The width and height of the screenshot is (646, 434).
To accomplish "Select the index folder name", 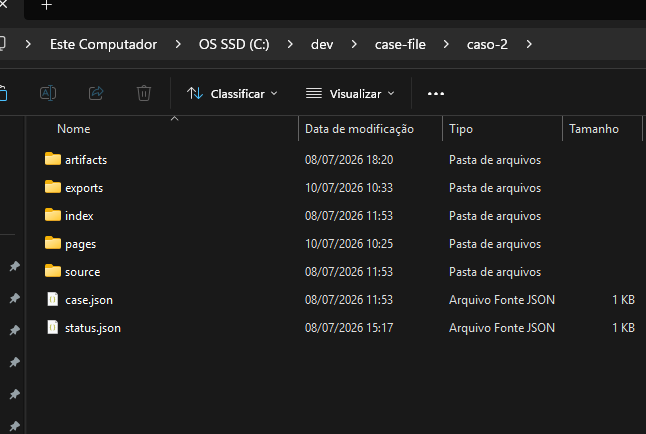I will pos(79,216).
